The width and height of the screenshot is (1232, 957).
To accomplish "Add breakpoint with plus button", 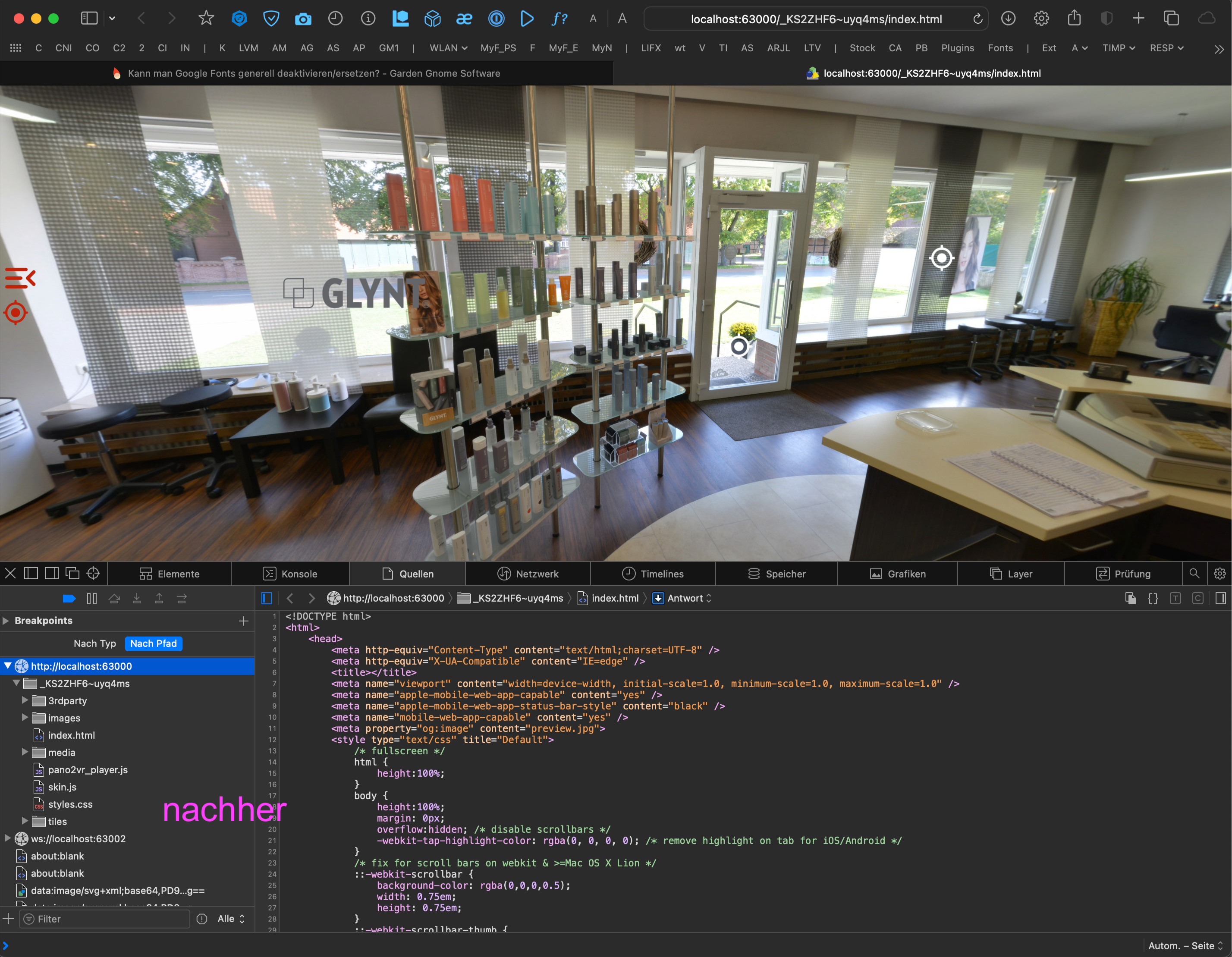I will coord(244,620).
